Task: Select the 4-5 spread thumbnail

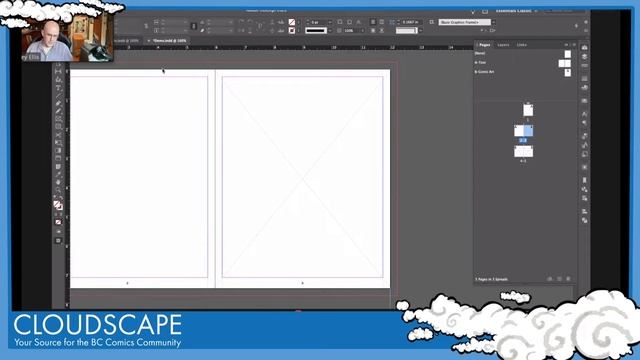Action: point(523,151)
